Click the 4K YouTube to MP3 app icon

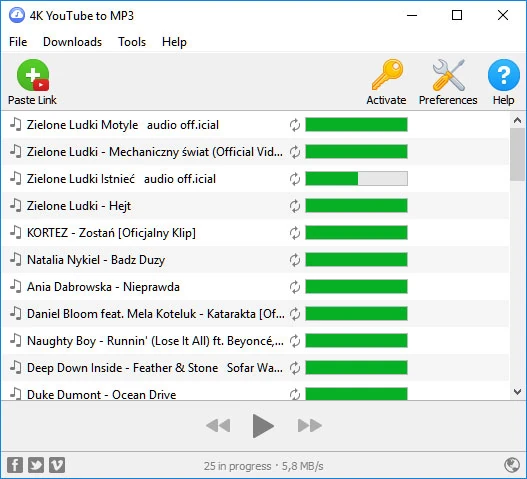(16, 15)
